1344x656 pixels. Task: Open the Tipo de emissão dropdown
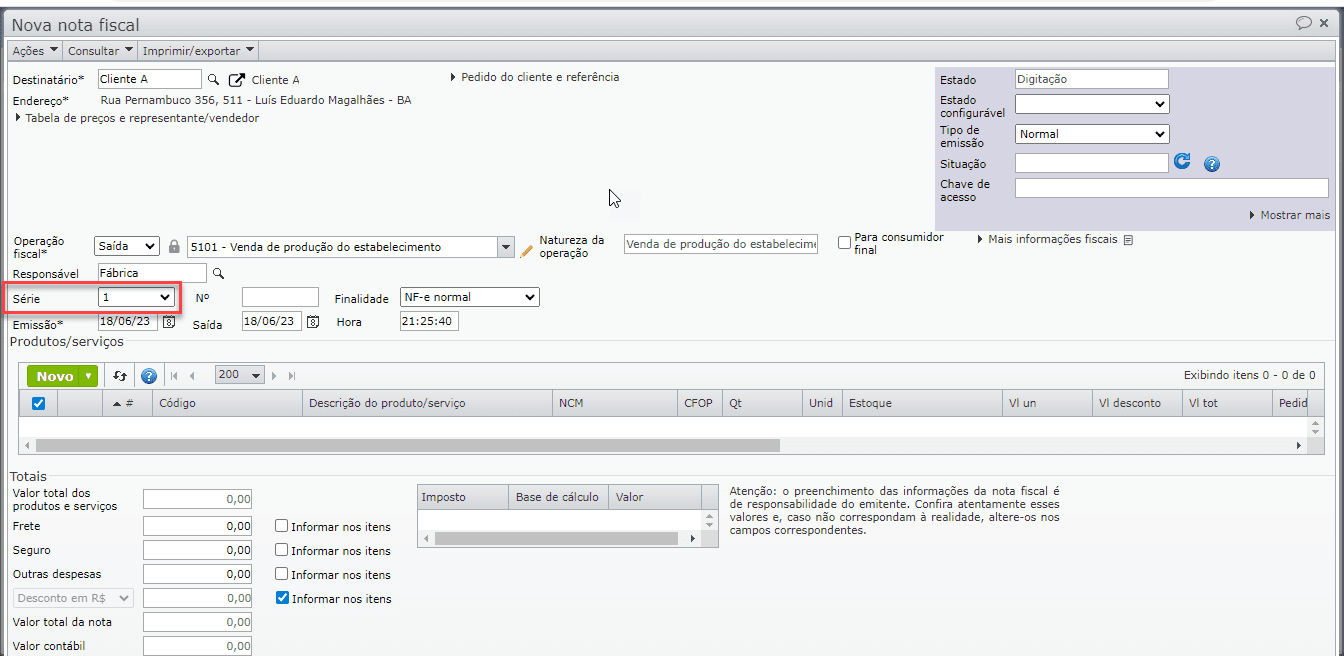[x=1092, y=134]
